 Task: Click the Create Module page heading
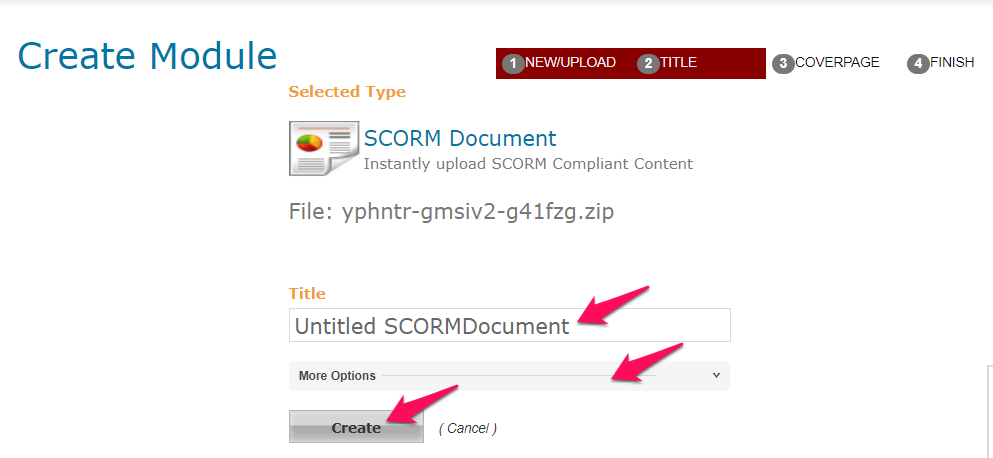148,56
